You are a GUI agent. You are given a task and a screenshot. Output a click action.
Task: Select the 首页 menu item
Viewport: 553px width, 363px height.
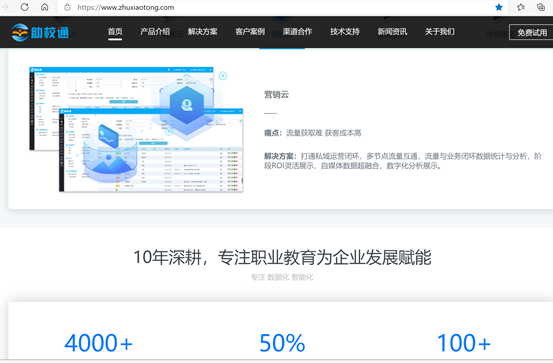coord(115,32)
